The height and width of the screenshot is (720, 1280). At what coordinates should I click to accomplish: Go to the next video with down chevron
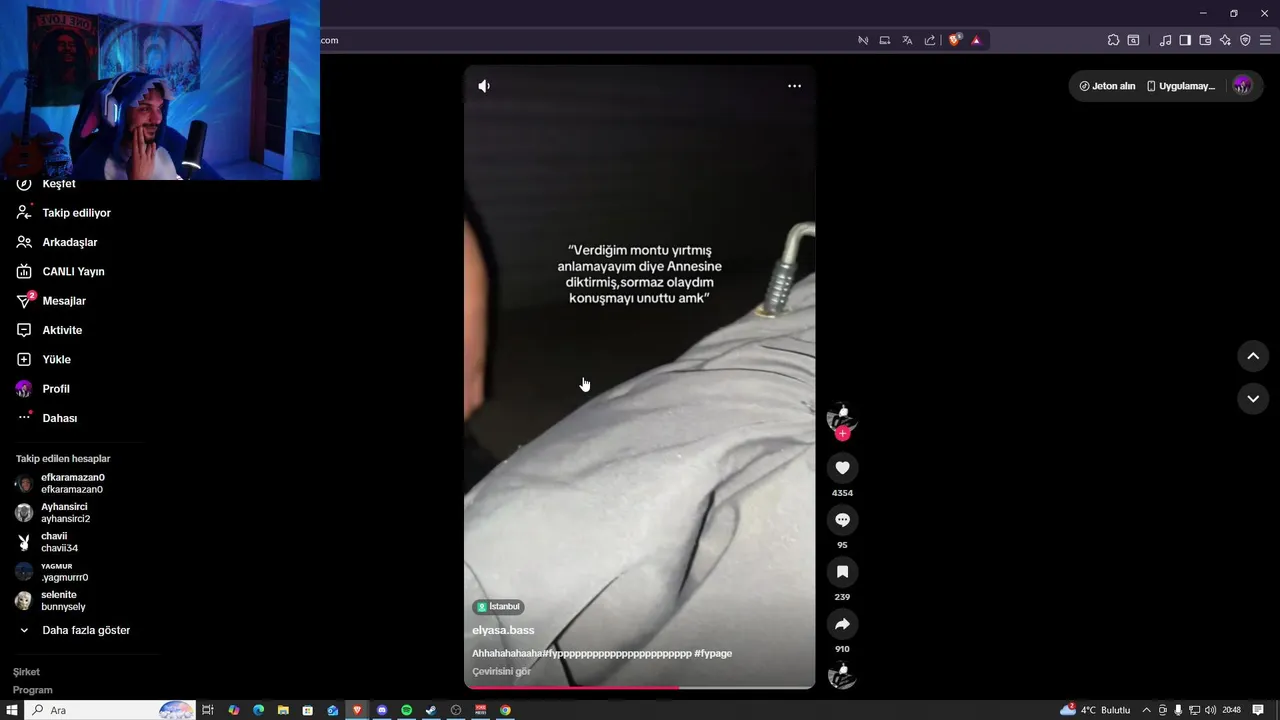click(x=1253, y=399)
